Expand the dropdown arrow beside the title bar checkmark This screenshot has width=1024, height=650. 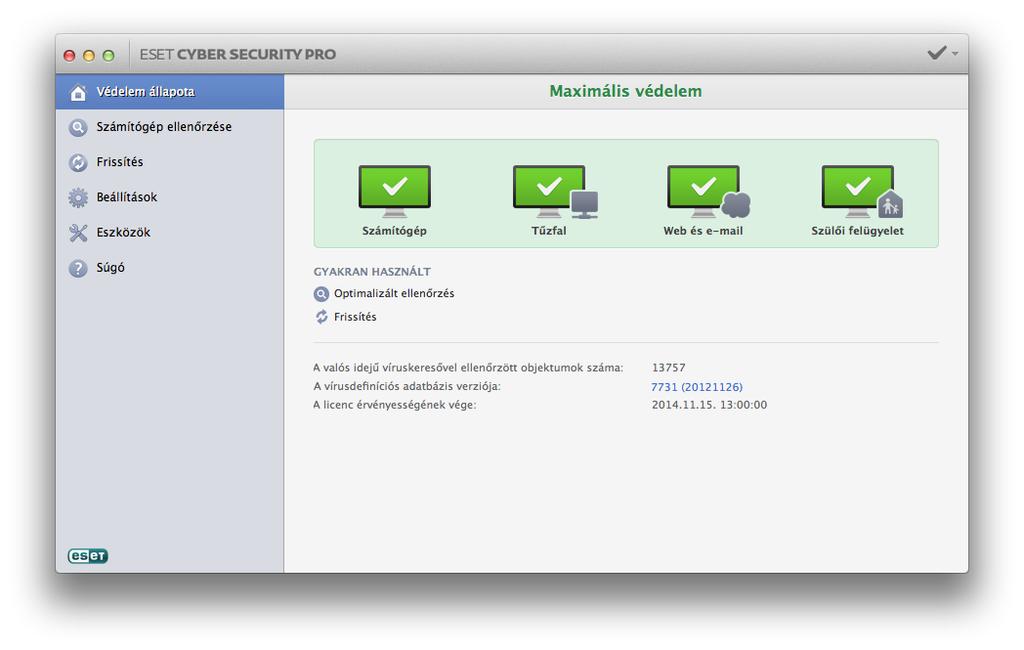(955, 54)
